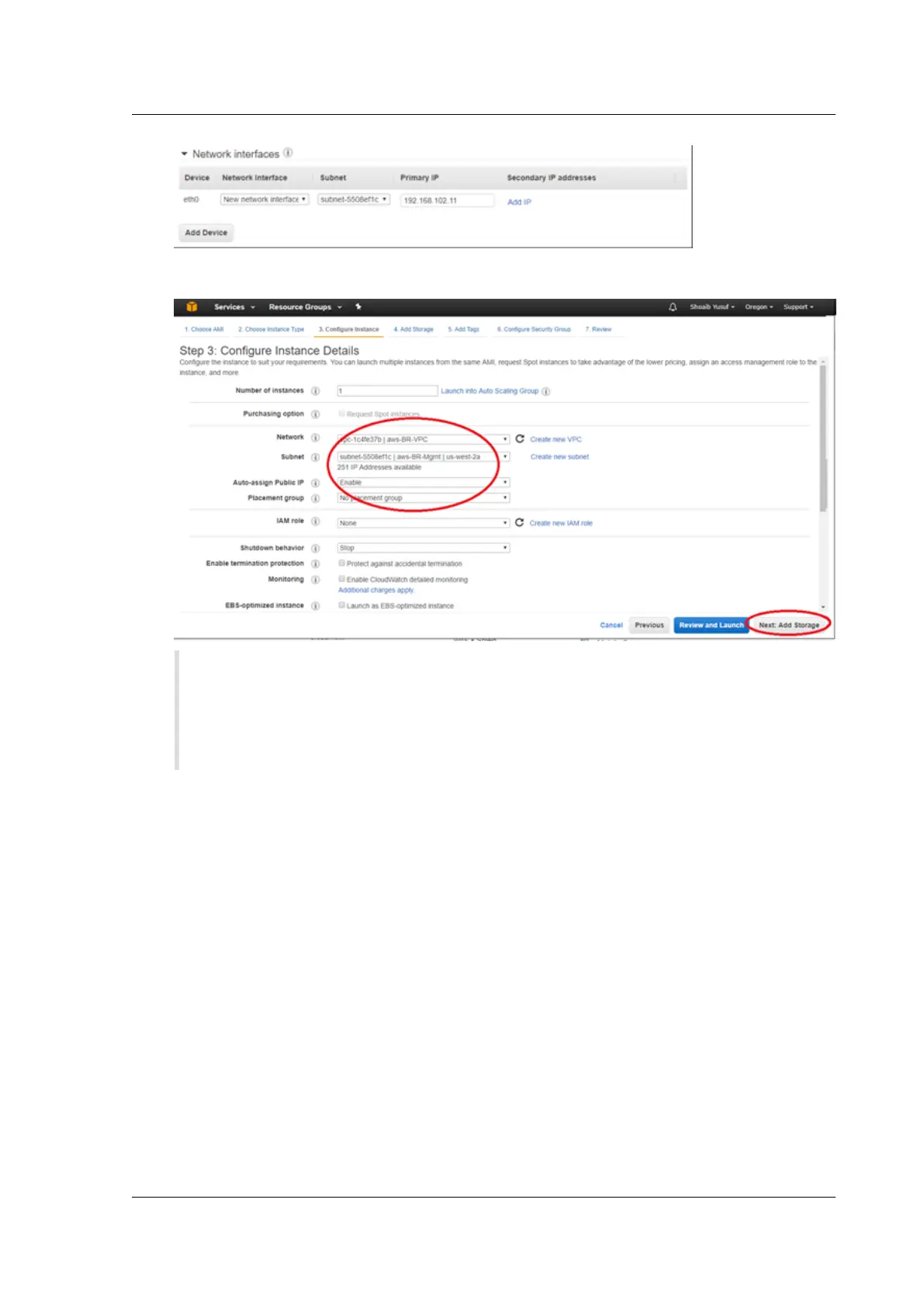Open the Services menu
Screen dimensions: 924x1307
click(234, 307)
